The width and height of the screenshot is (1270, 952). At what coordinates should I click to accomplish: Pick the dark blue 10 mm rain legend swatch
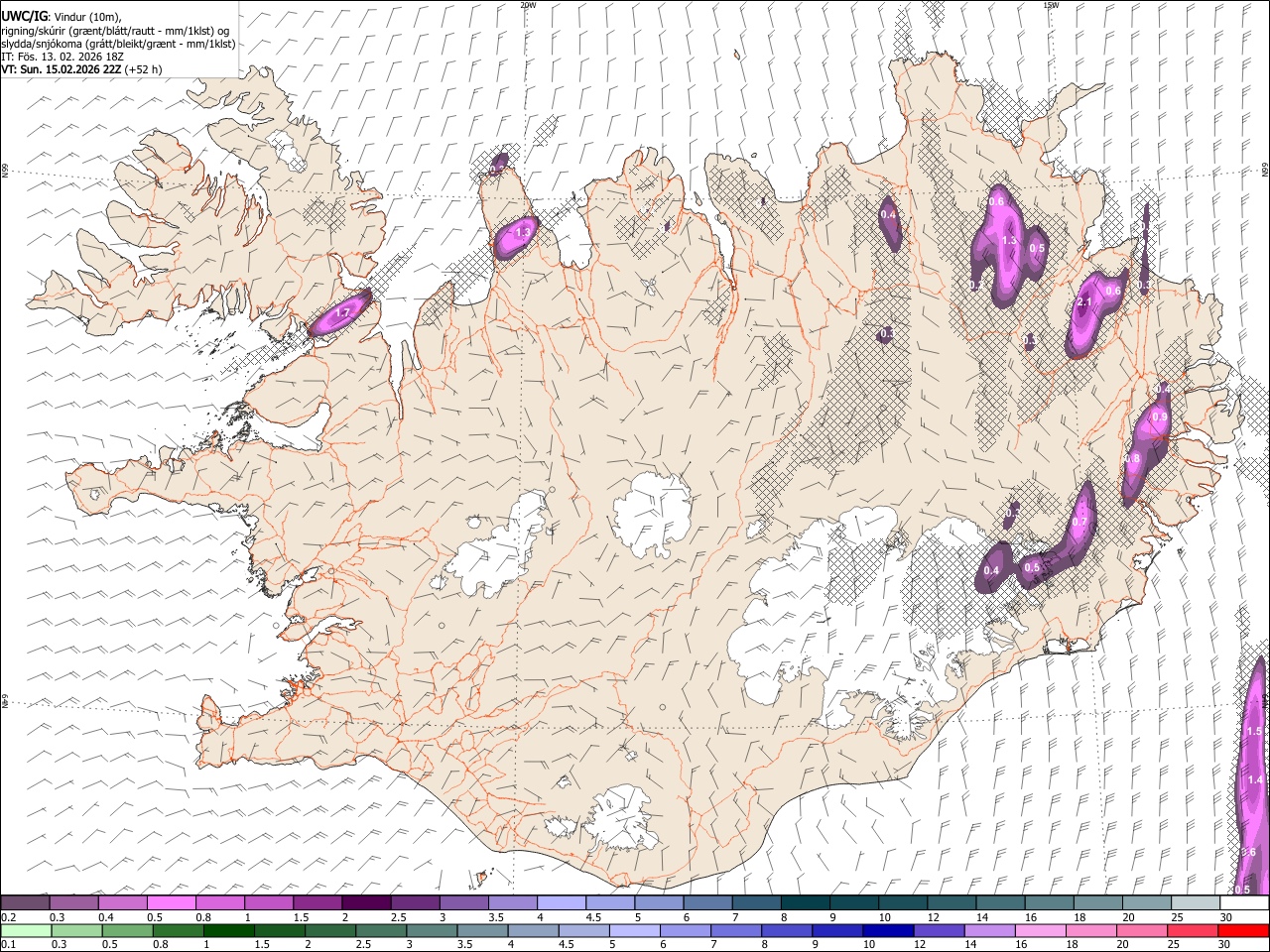(887, 931)
